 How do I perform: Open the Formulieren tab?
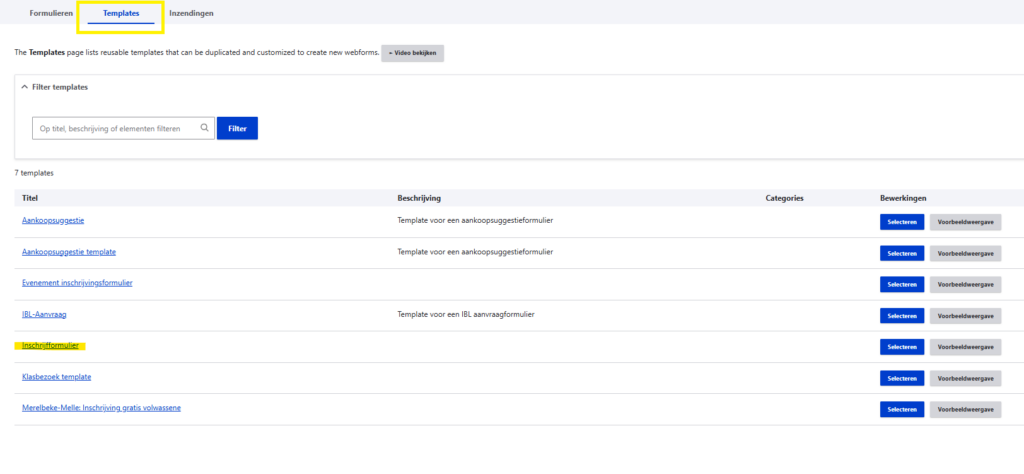(51, 13)
